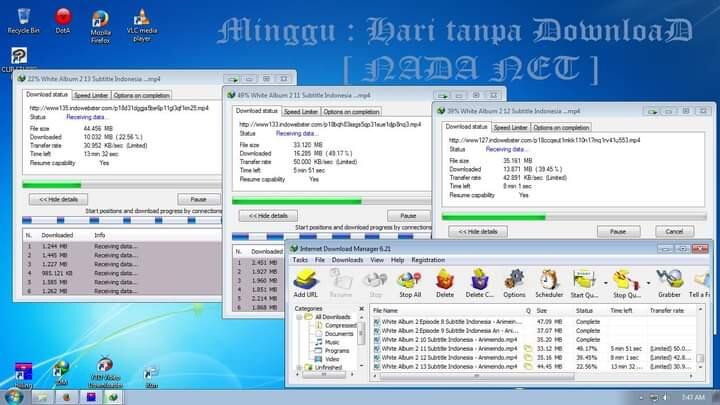Click the Delete toolbar icon

pos(444,283)
